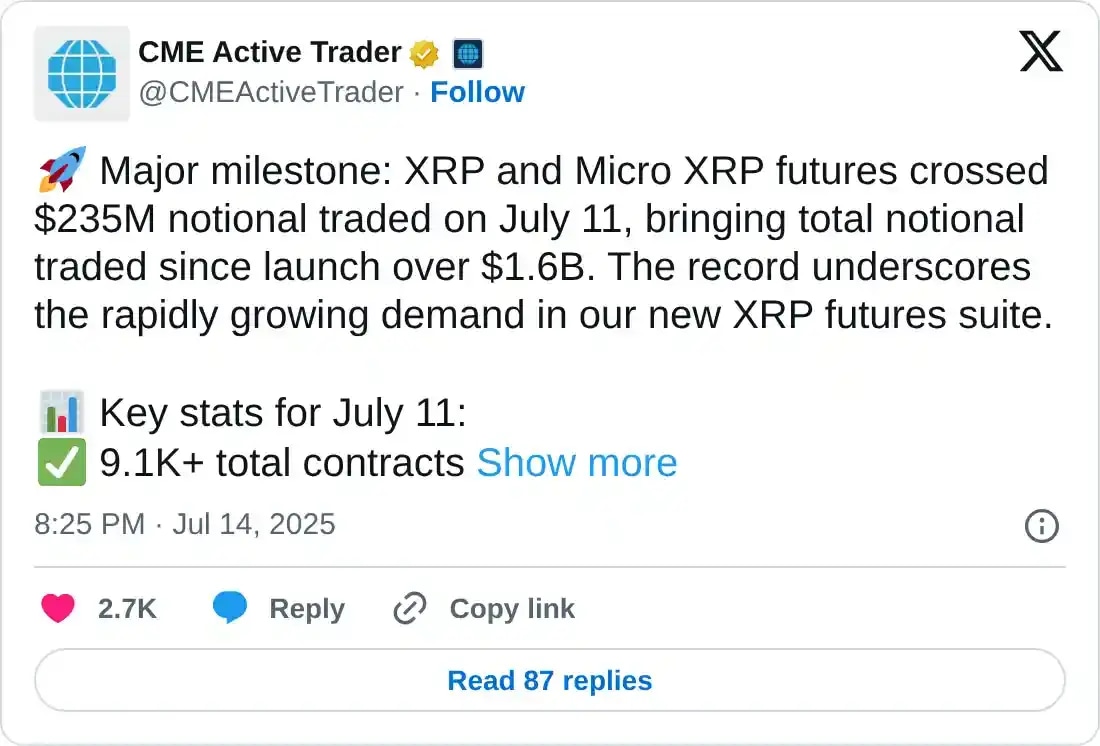Expand the tweet with Show more
The image size is (1100, 746).
(x=576, y=462)
